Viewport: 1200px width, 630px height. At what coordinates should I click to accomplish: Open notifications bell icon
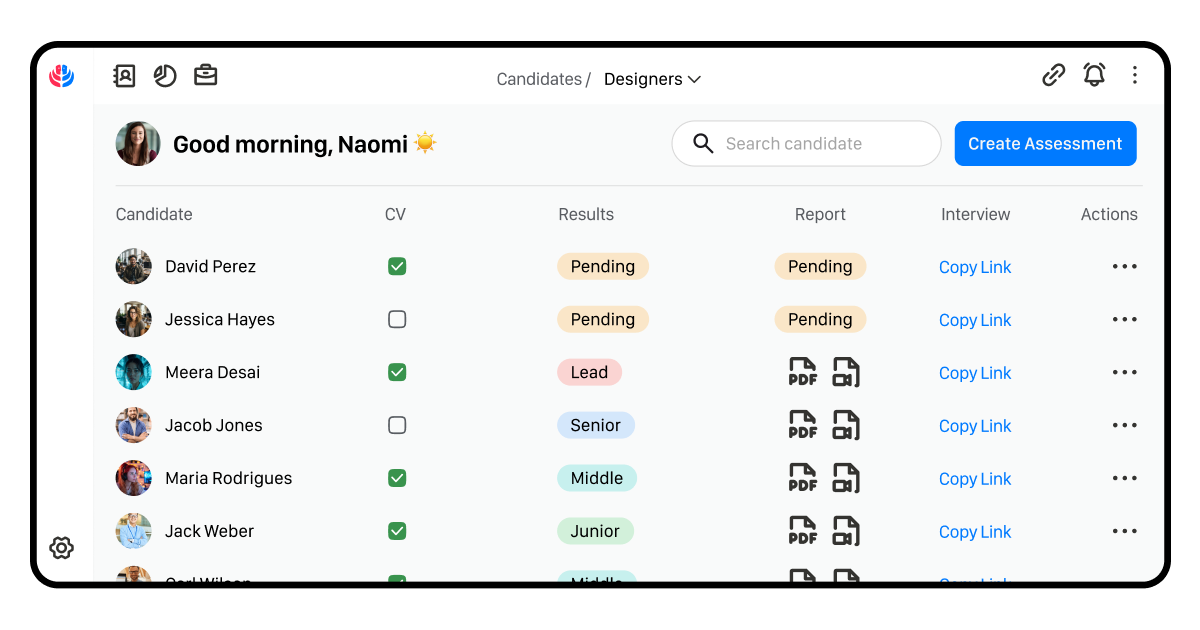1094,75
